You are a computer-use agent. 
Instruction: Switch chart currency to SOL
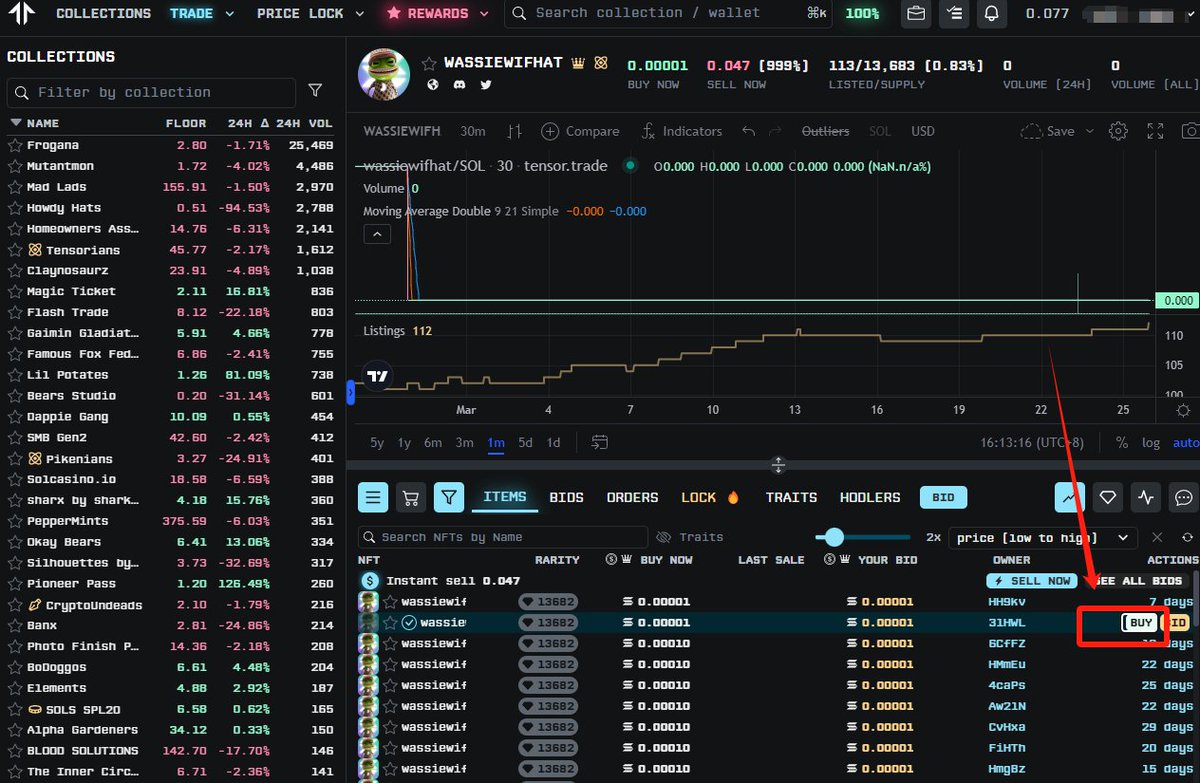[880, 131]
